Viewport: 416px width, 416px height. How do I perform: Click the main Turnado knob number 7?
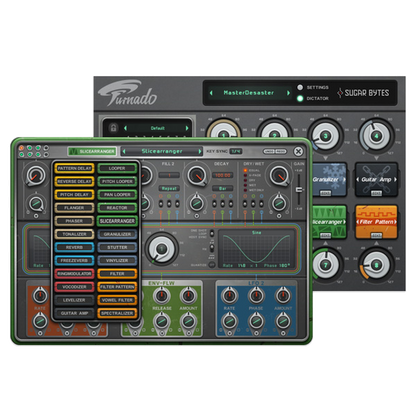coord(325,265)
